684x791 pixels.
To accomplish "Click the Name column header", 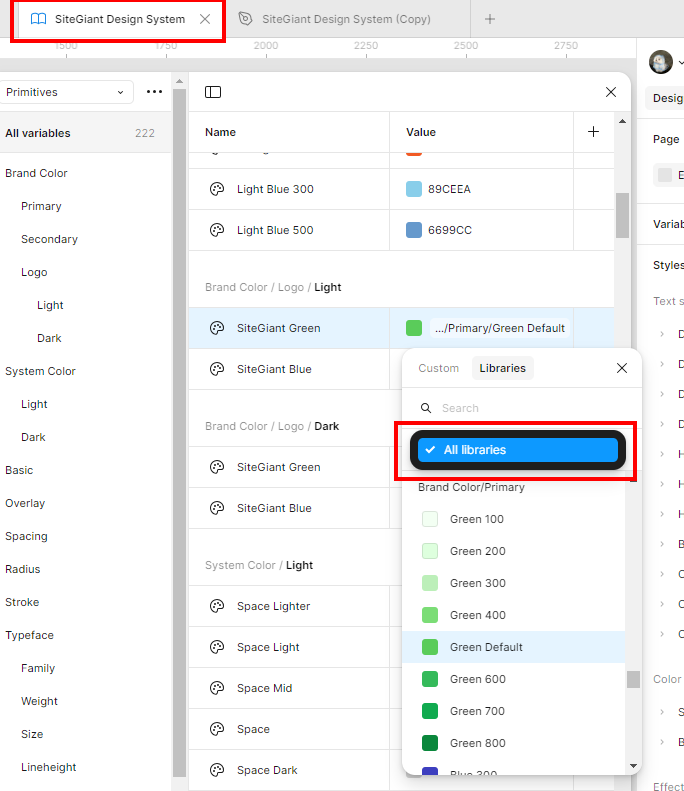I will [x=220, y=132].
